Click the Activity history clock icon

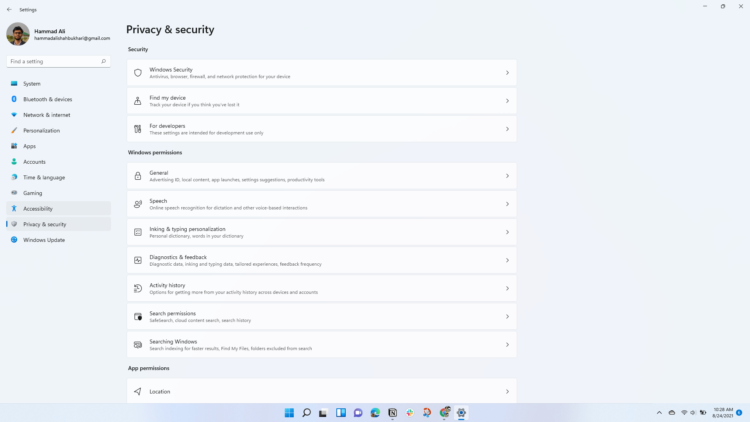(x=138, y=289)
